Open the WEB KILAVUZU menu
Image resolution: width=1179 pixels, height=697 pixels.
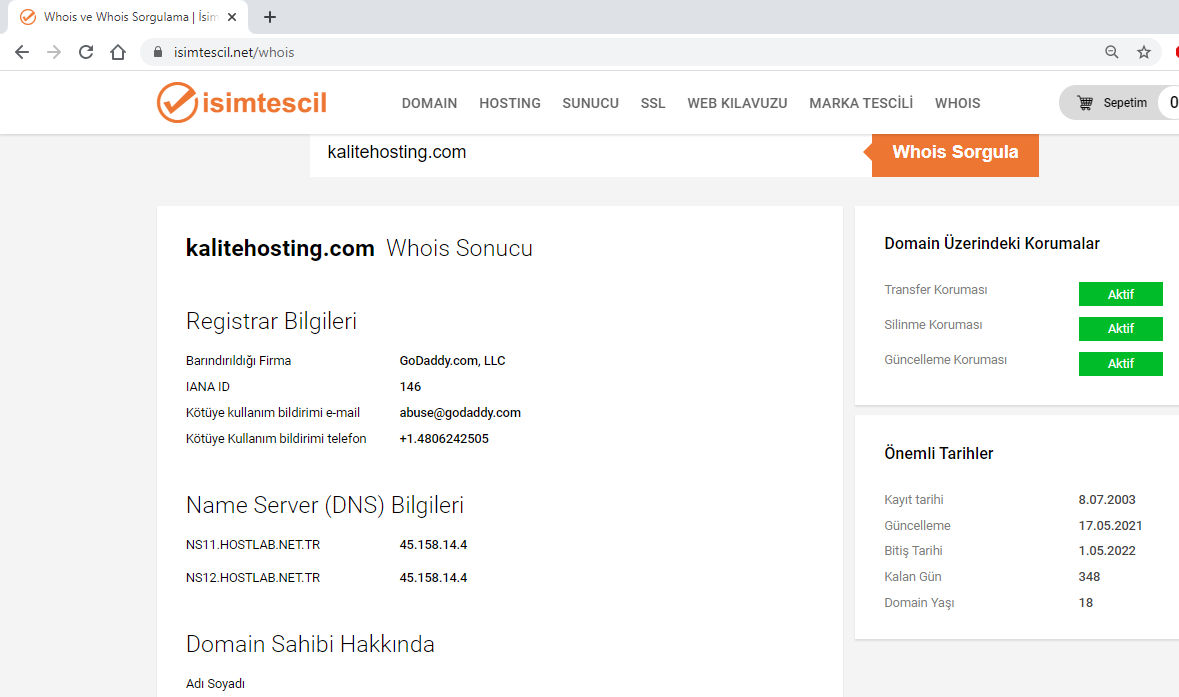pyautogui.click(x=737, y=103)
